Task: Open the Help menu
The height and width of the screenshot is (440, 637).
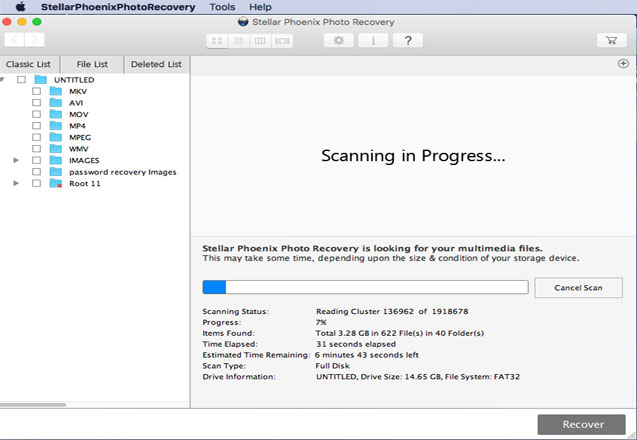Action: (x=260, y=7)
